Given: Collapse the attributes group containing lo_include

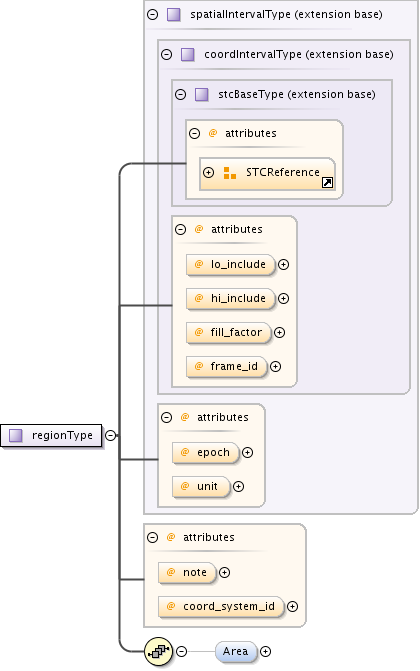Looking at the screenshot, I should (x=181, y=229).
